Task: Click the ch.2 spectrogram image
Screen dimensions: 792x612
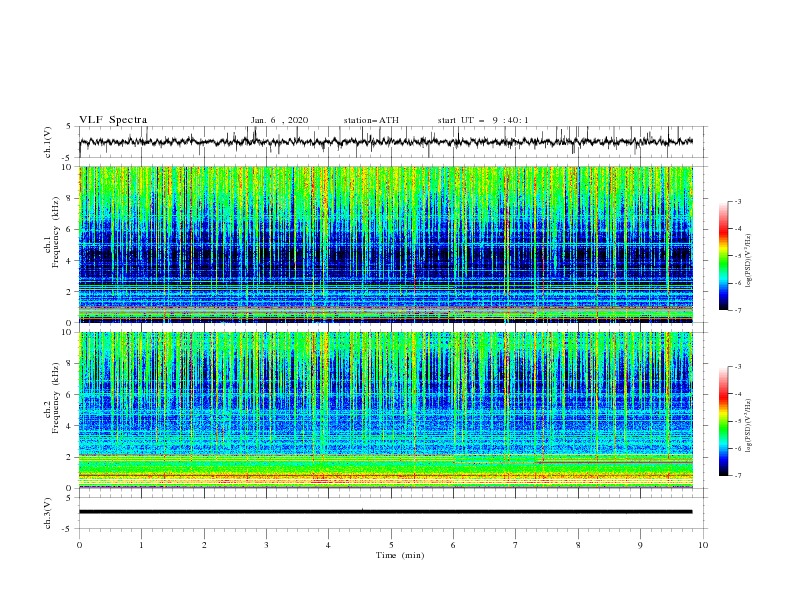Action: point(385,410)
